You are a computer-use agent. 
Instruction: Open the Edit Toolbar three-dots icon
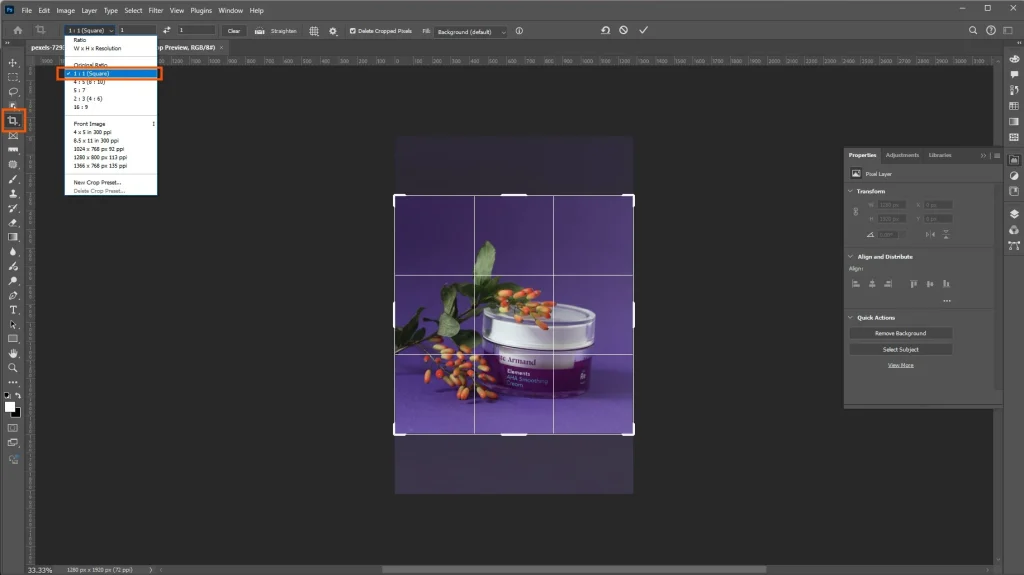click(x=12, y=382)
